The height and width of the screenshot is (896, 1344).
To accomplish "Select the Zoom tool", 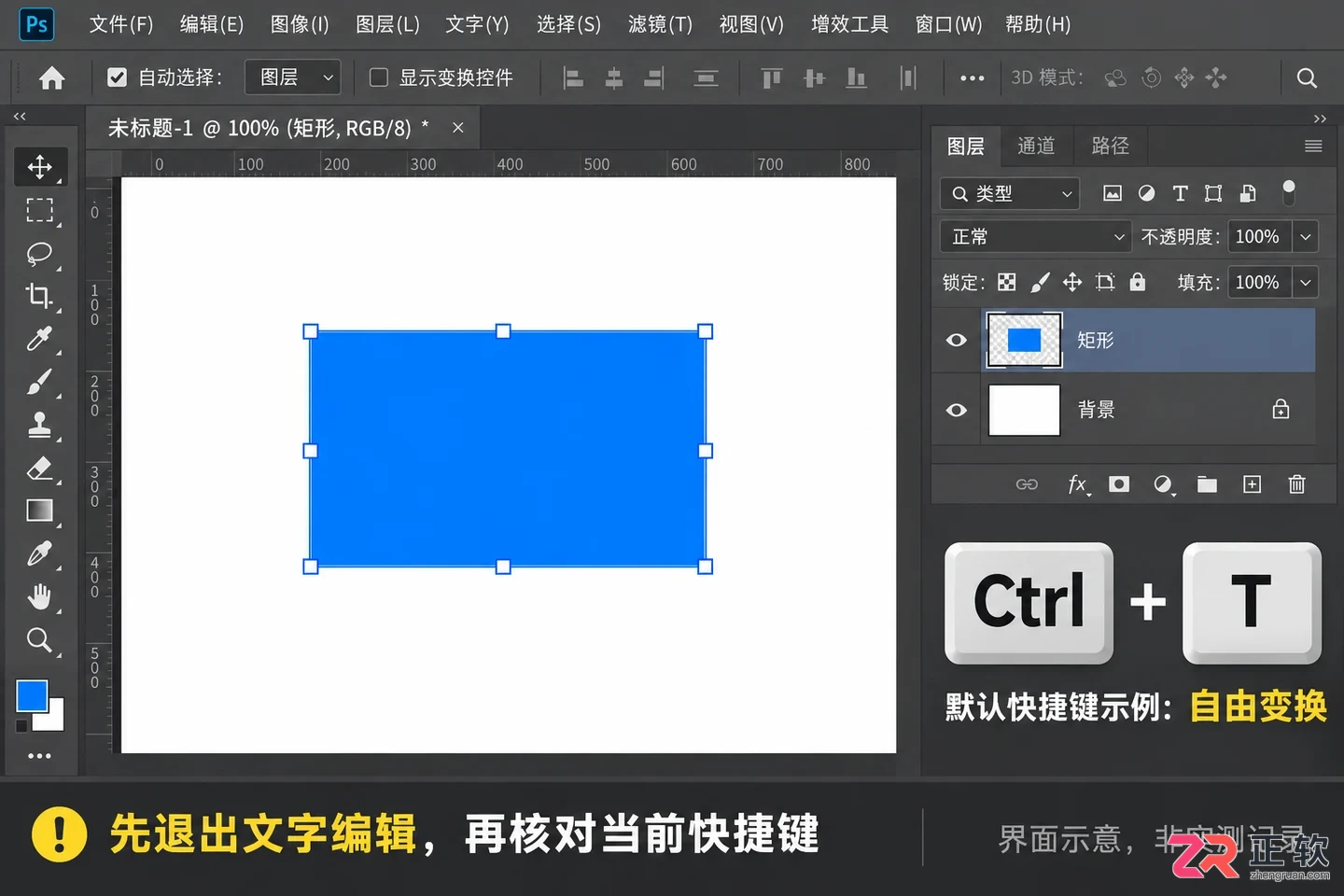I will tap(39, 639).
